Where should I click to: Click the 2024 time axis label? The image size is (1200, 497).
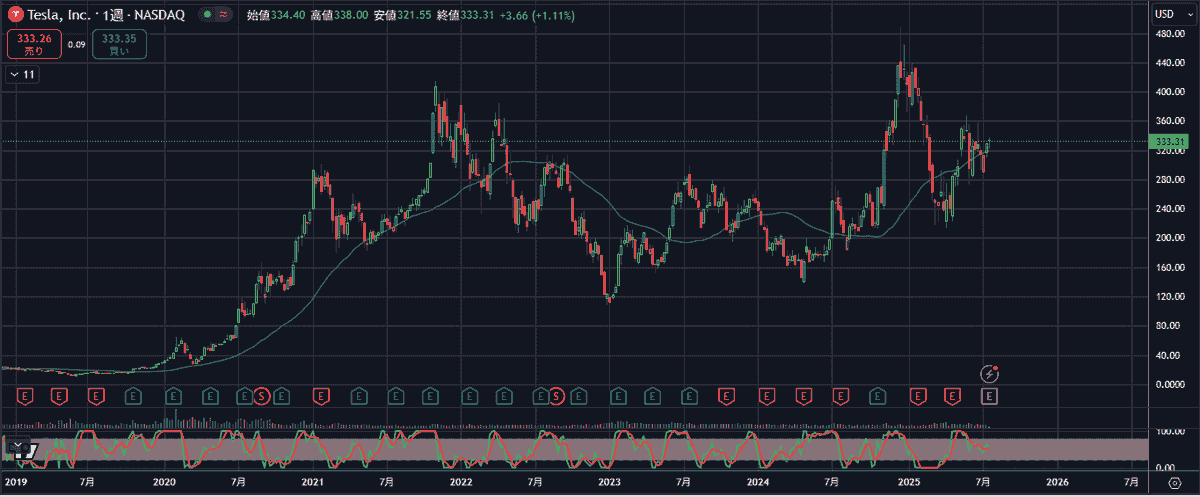758,482
